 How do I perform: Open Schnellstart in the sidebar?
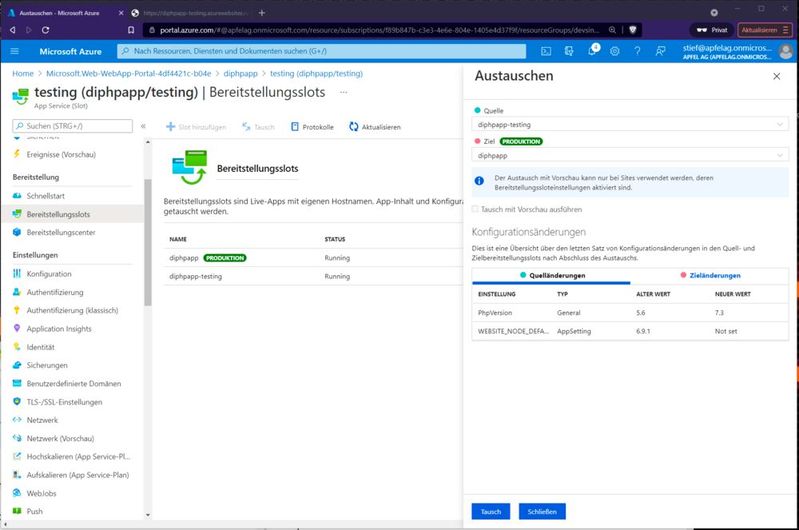(46, 196)
